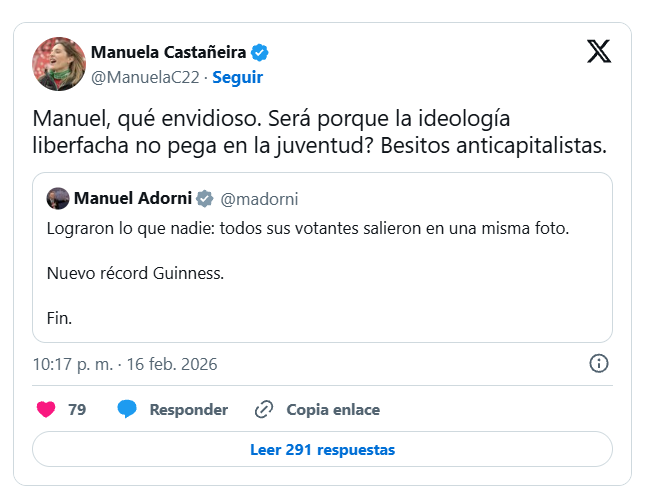Click the @madorni handle in quoted tweet
The image size is (647, 502).
coord(259,198)
